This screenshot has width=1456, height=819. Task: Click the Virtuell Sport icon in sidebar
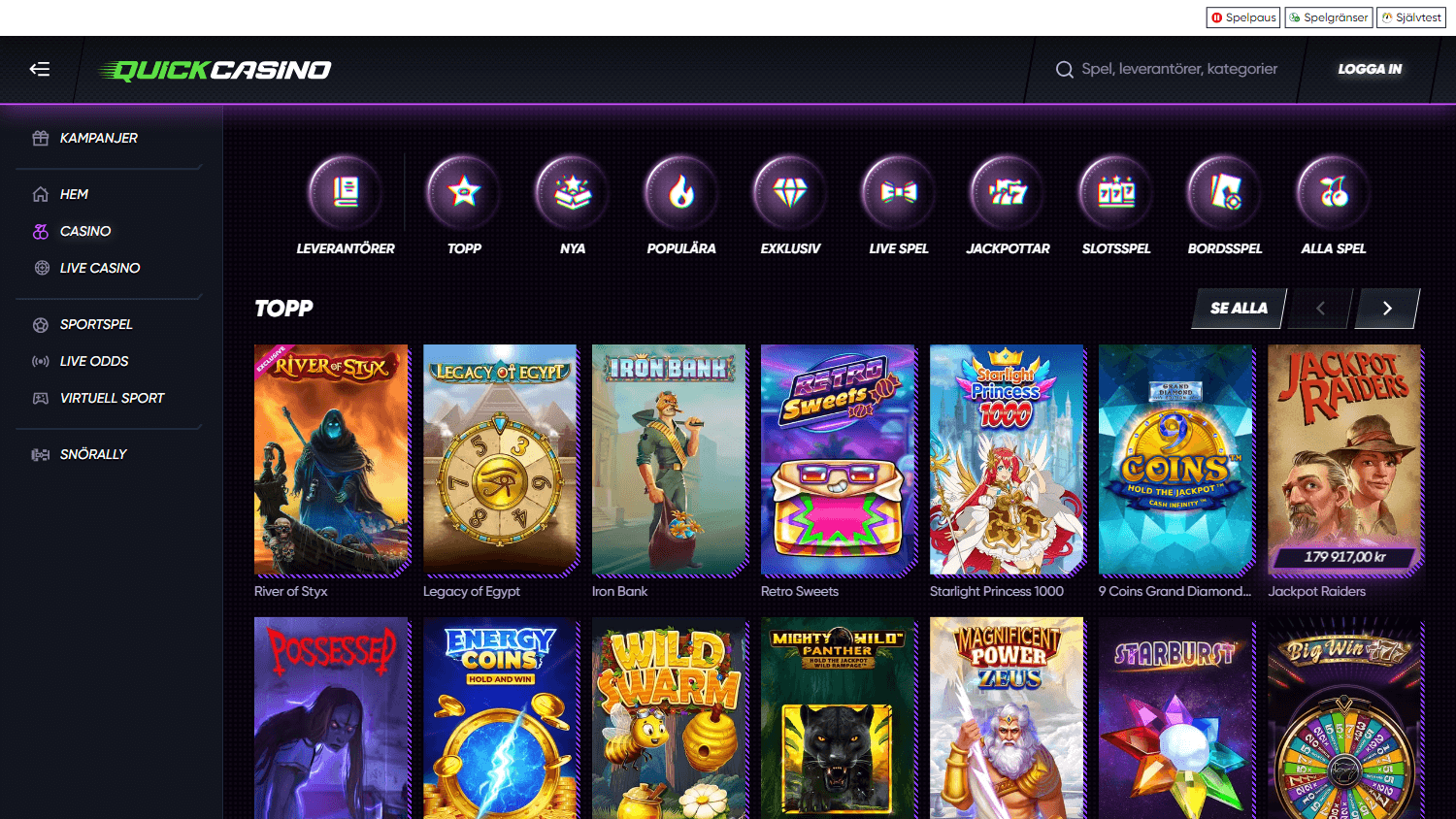pyautogui.click(x=41, y=398)
